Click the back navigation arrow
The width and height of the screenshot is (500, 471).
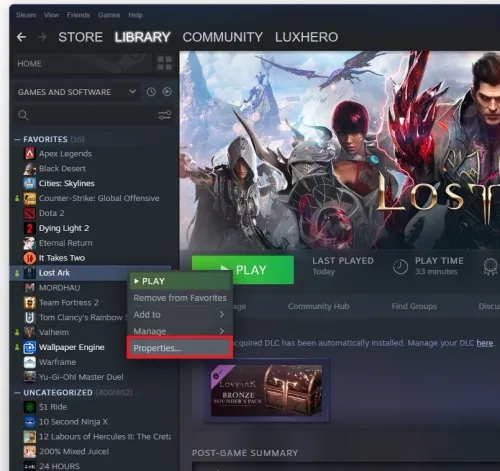tap(21, 37)
